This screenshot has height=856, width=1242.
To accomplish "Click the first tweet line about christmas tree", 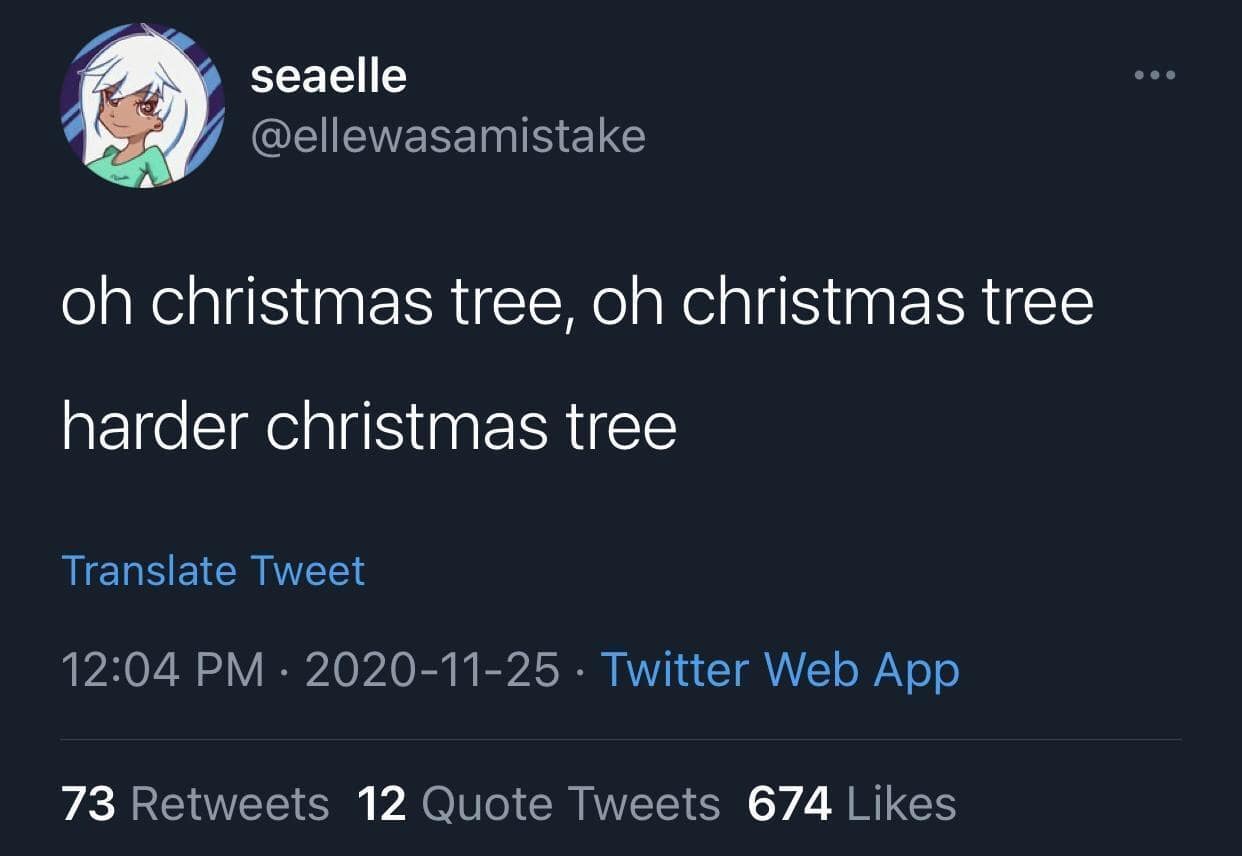I will 577,301.
